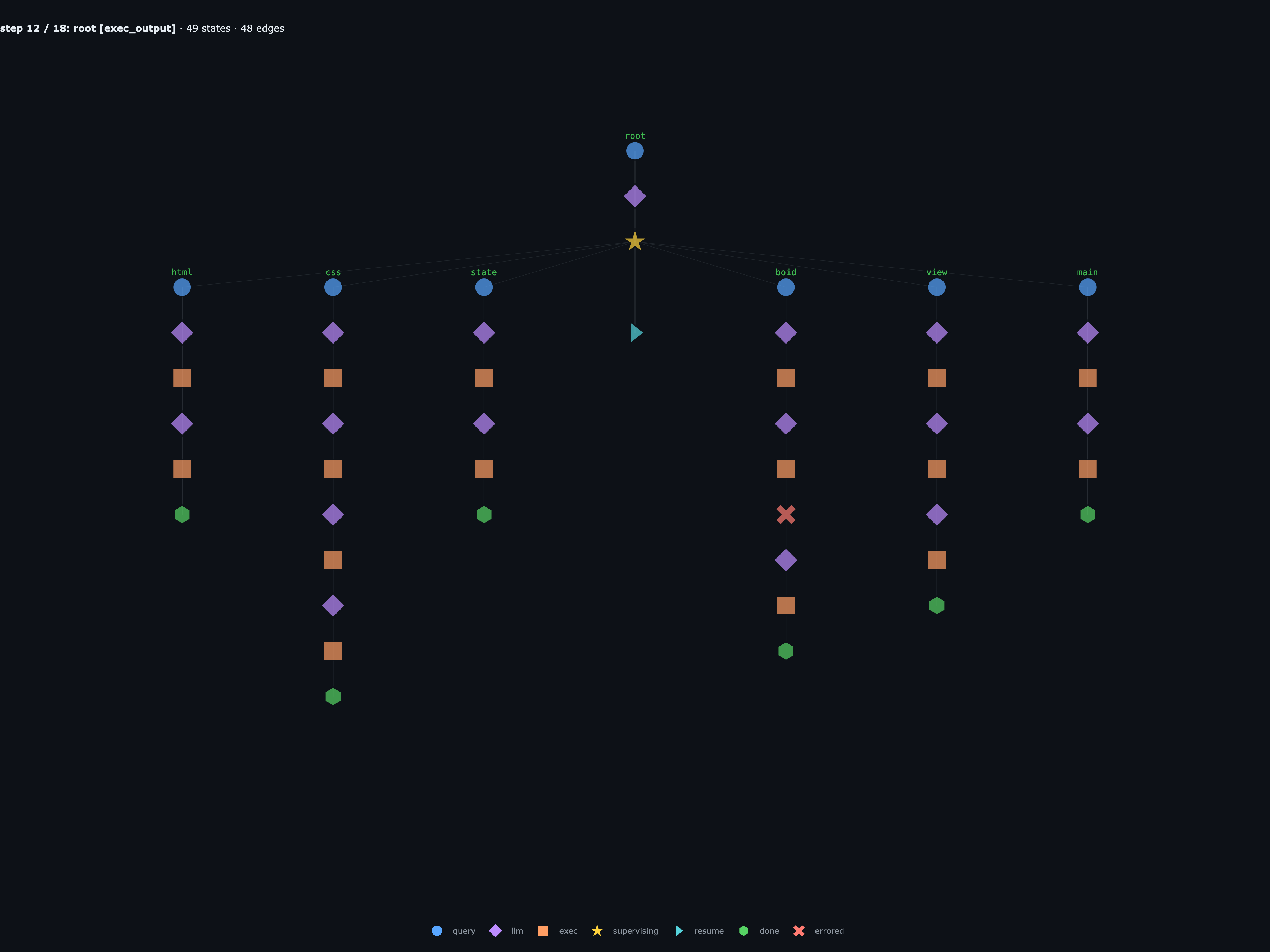Screen dimensions: 1270x952
Task: Click the green done hexagon under css
Action: point(333,697)
